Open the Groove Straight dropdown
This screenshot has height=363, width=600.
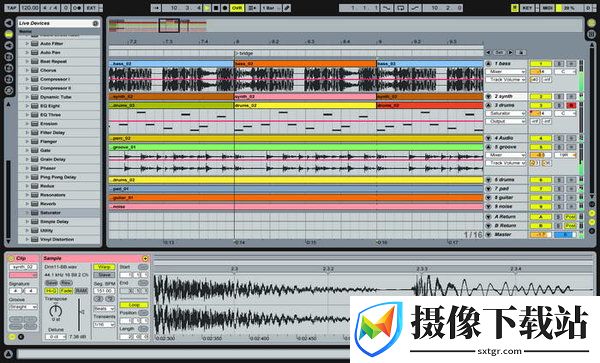(23, 307)
